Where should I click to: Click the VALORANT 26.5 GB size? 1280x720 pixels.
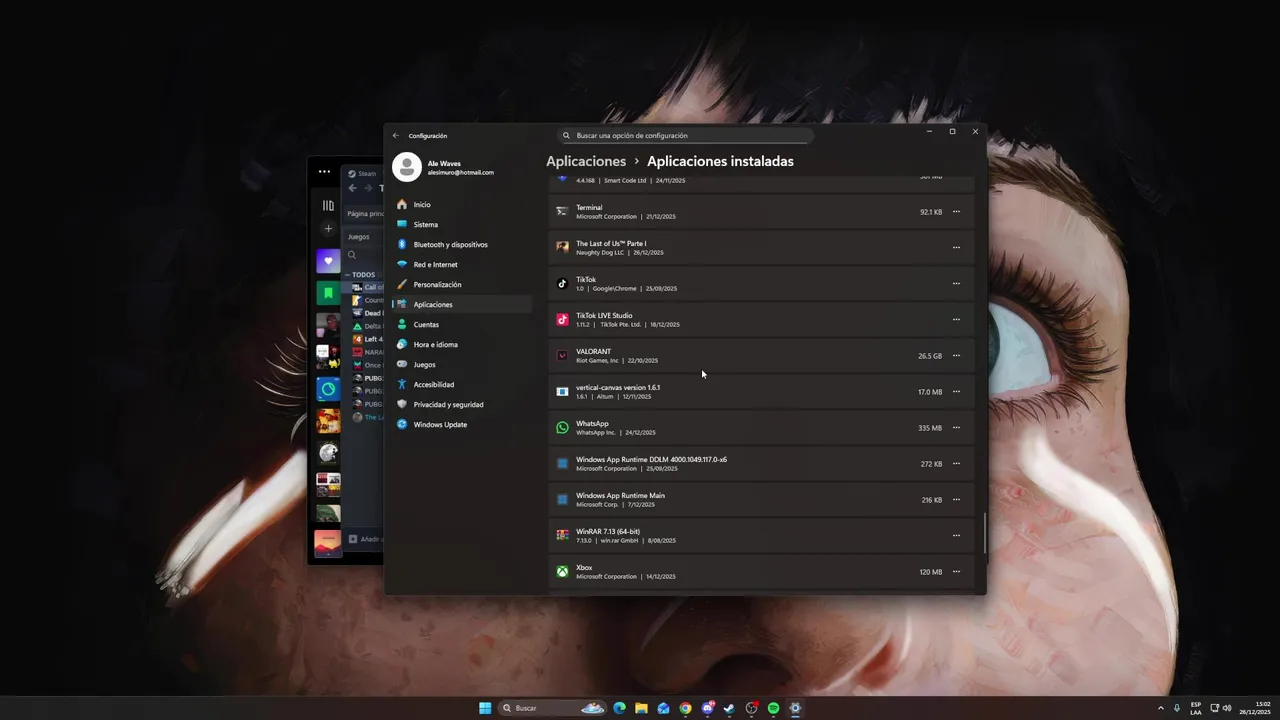point(930,356)
